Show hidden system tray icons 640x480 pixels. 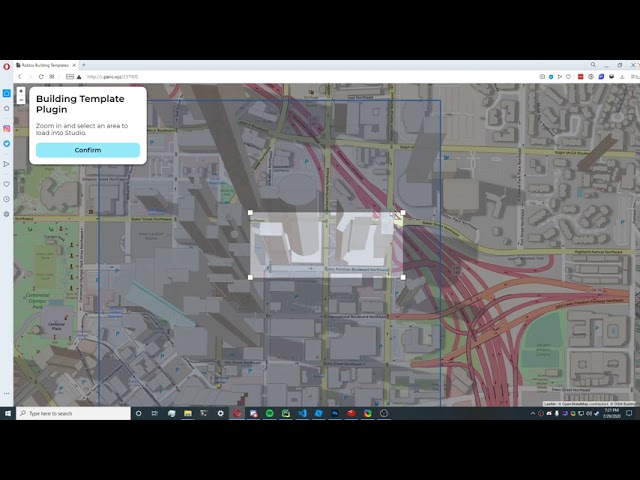533,413
